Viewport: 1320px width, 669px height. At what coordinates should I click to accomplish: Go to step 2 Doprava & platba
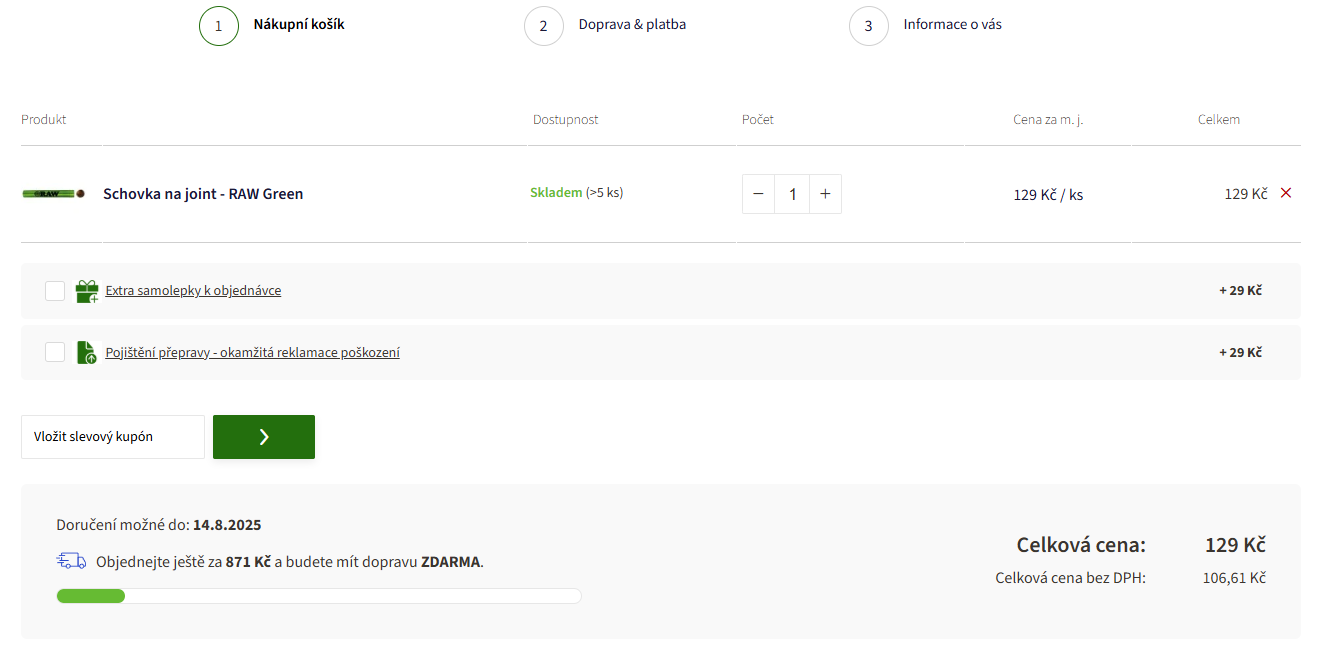pos(632,24)
